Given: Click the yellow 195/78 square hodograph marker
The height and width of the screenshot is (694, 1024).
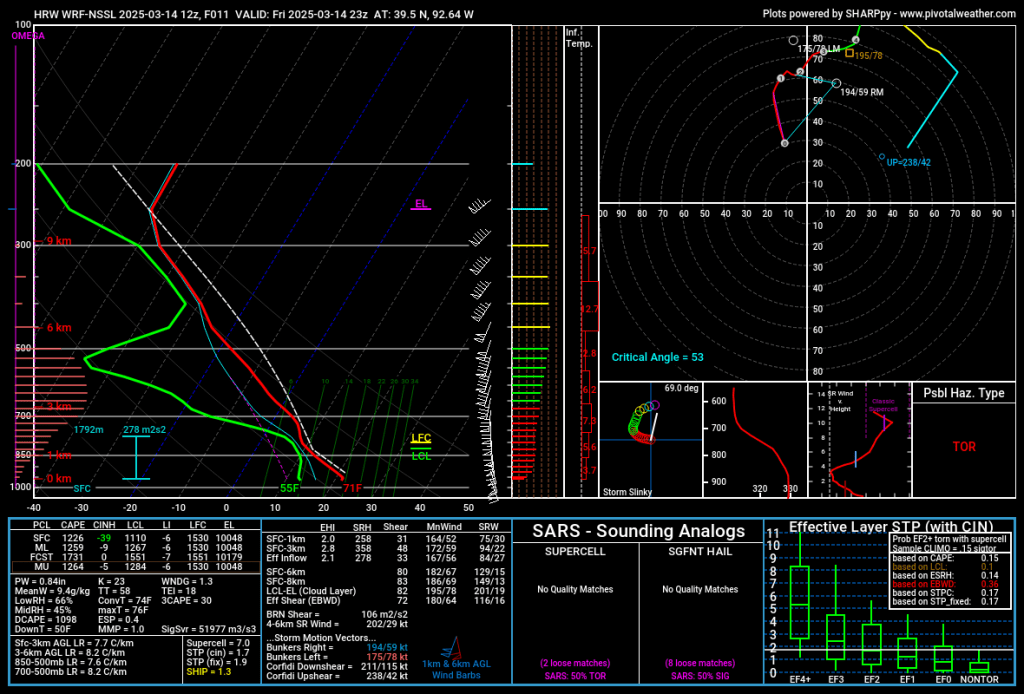Looking at the screenshot, I should 849,53.
